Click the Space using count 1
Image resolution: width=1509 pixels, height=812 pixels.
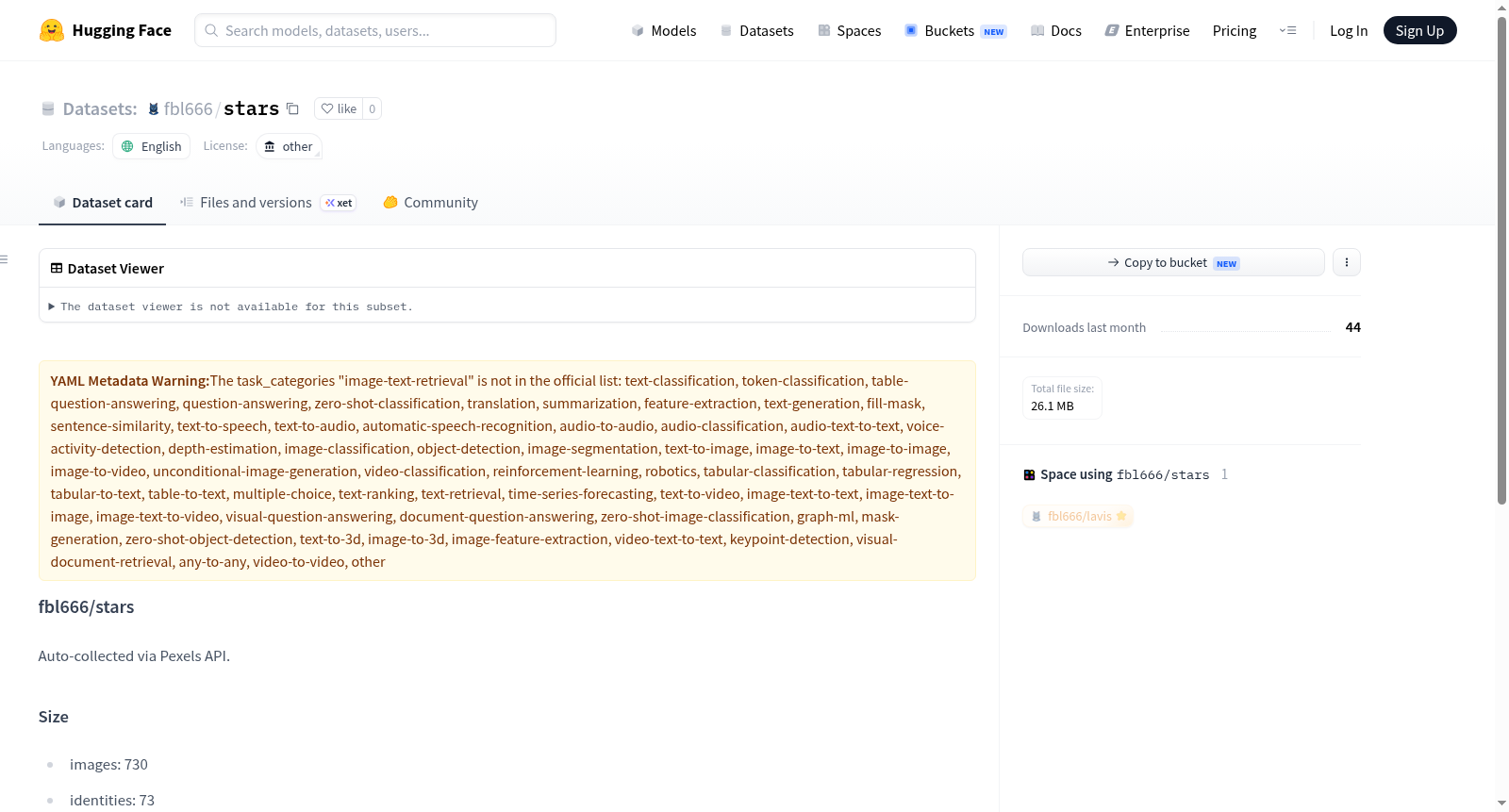pyautogui.click(x=1224, y=474)
